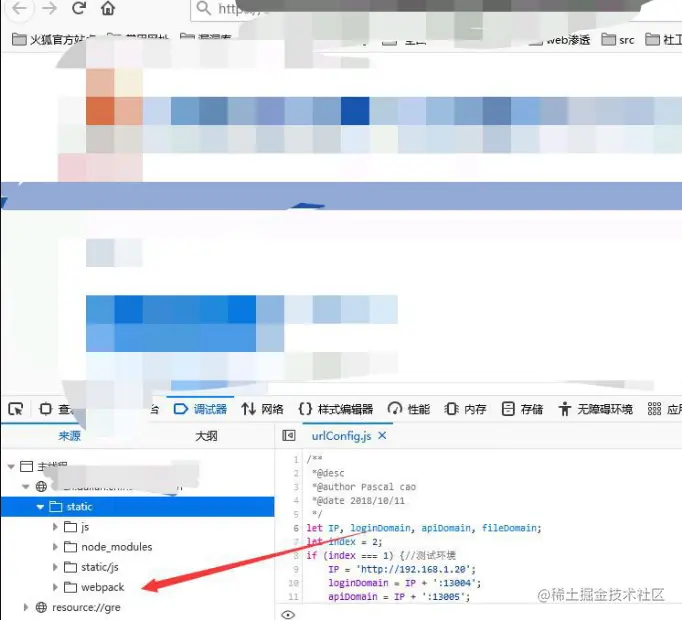Open the 内存 memory tab

465,409
